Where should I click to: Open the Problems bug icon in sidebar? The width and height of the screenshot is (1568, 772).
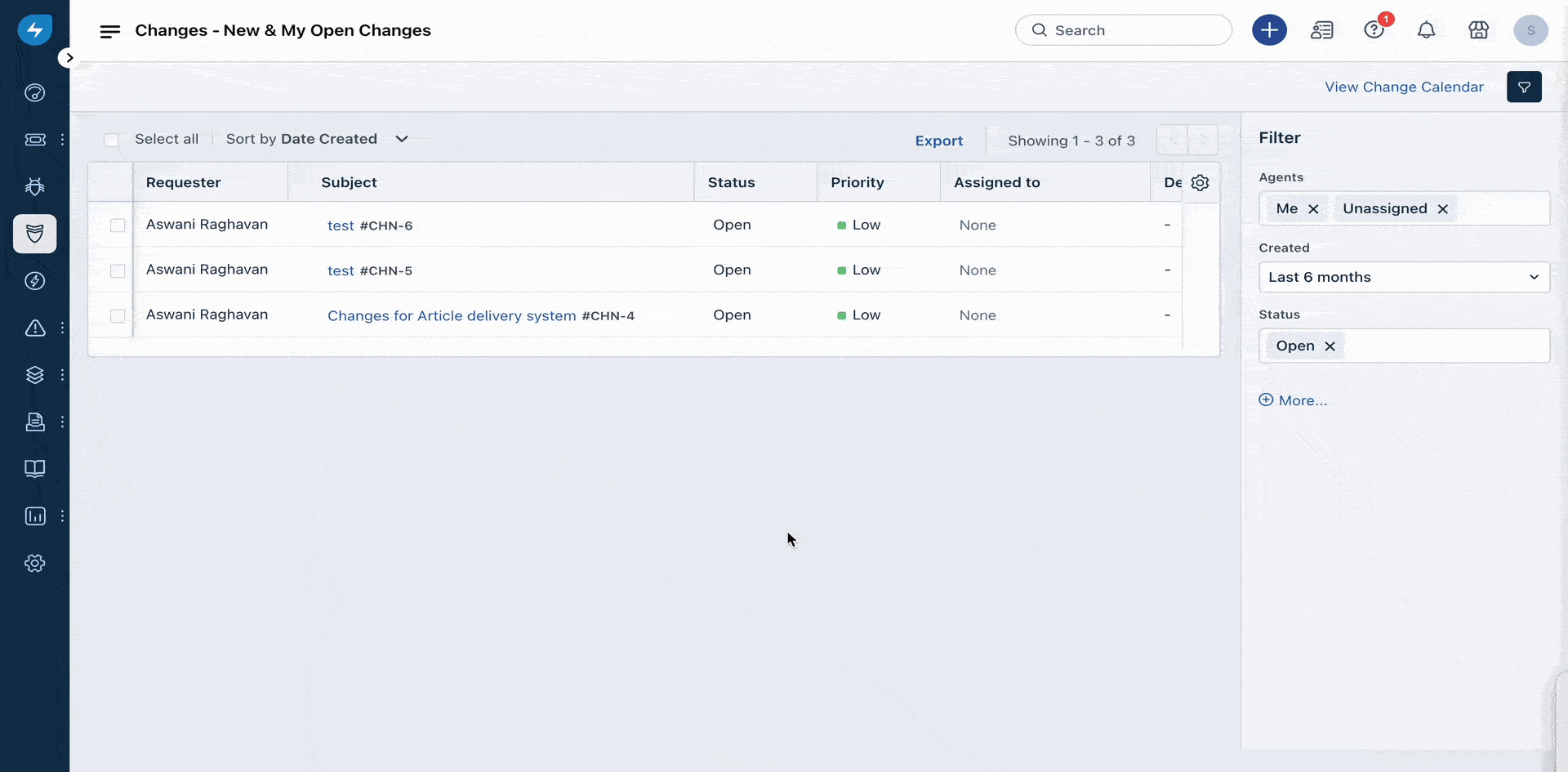point(34,187)
